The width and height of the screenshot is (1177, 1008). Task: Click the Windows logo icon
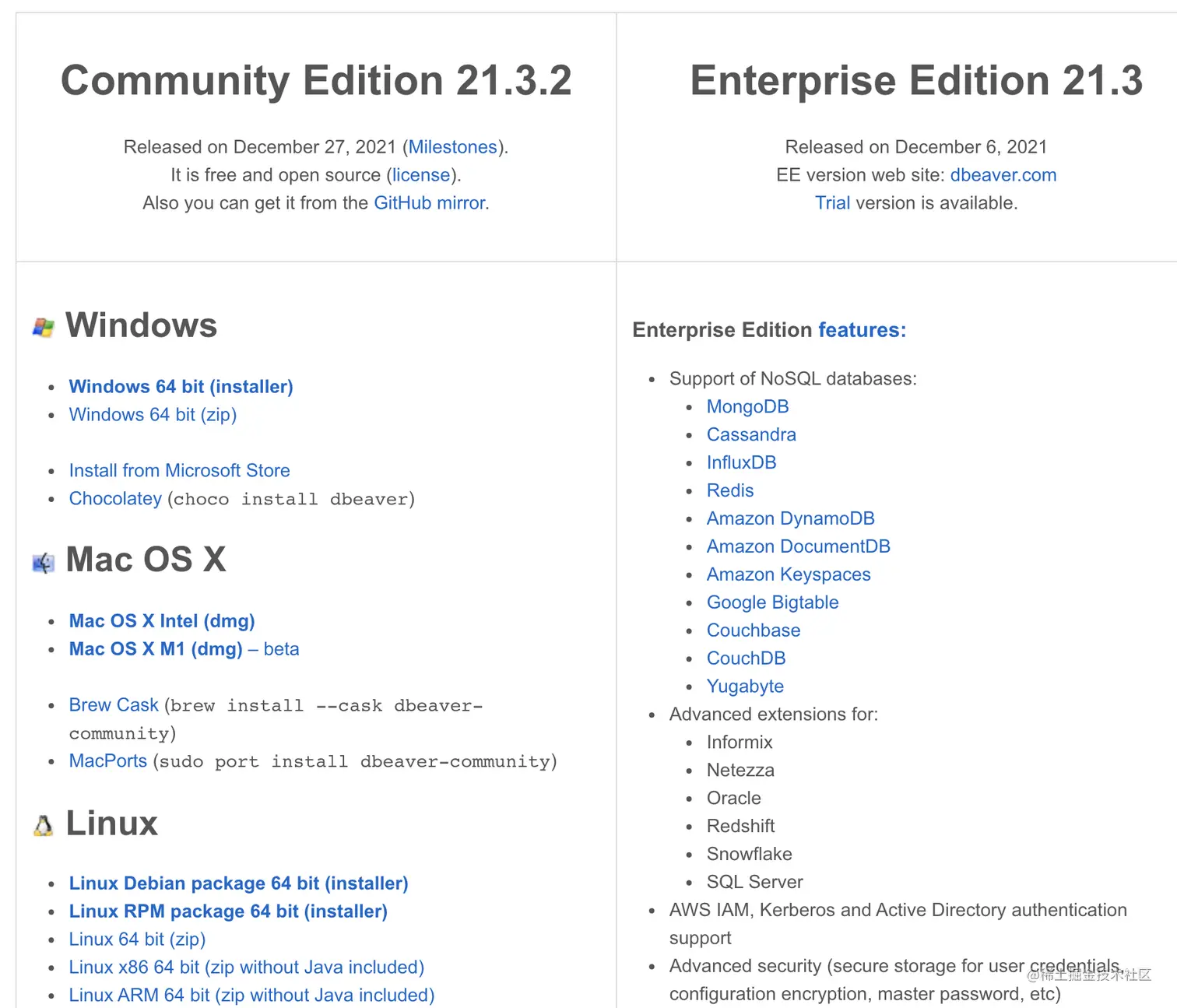pyautogui.click(x=44, y=328)
